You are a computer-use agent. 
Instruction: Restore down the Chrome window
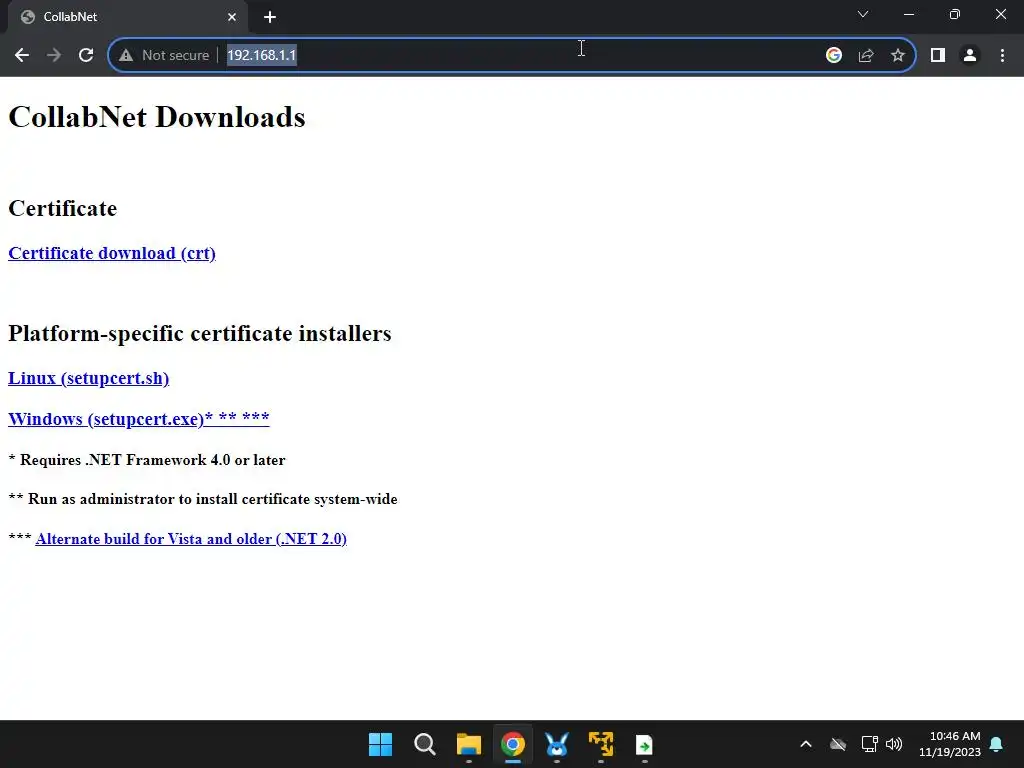(x=955, y=14)
